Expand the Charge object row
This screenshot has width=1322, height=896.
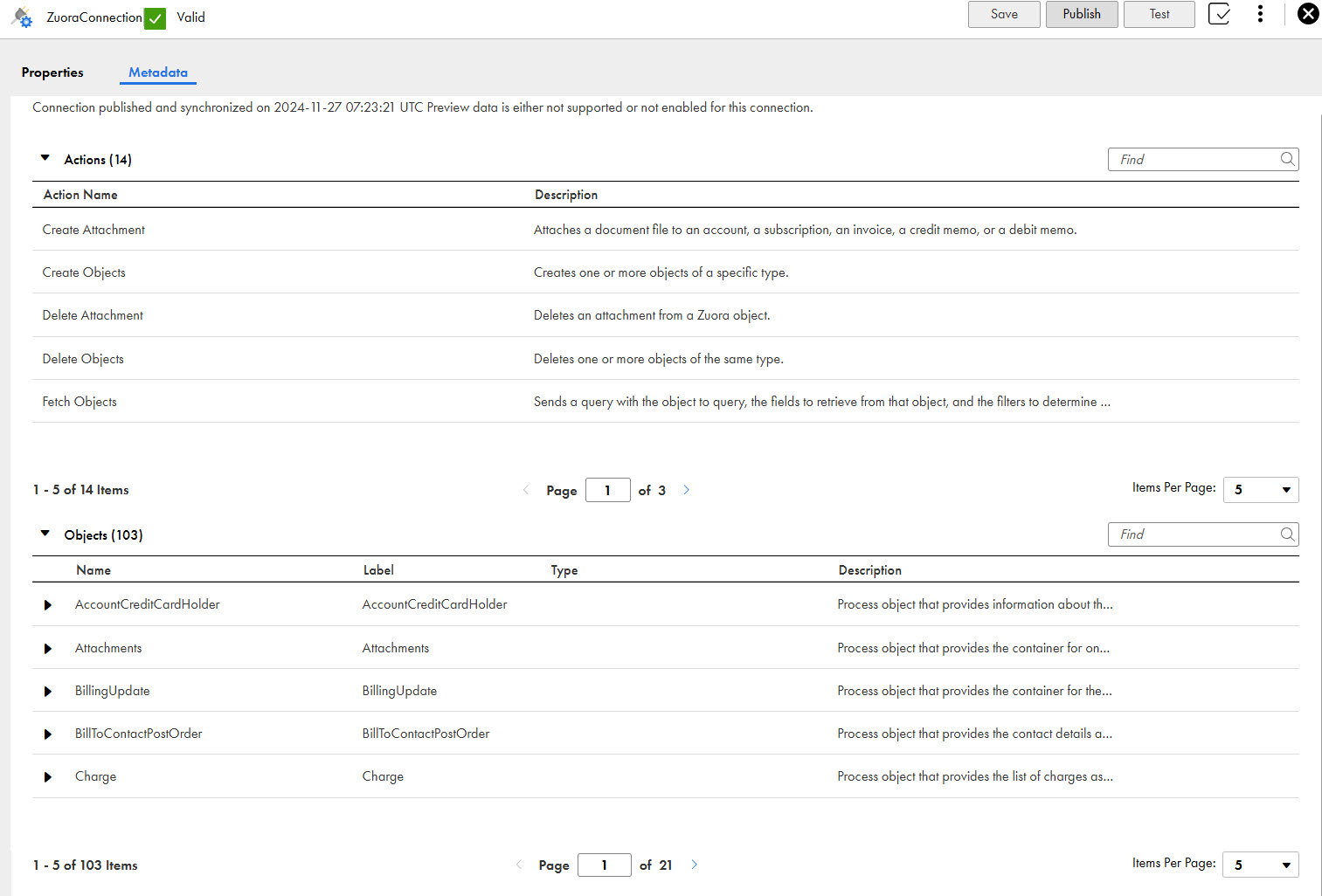[x=48, y=777]
